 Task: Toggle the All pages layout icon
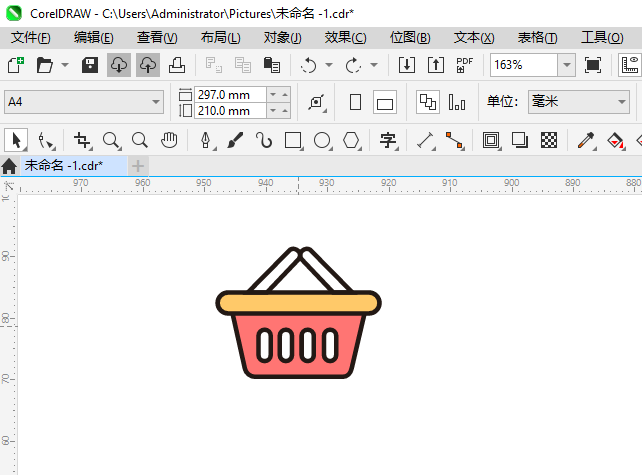[x=428, y=102]
